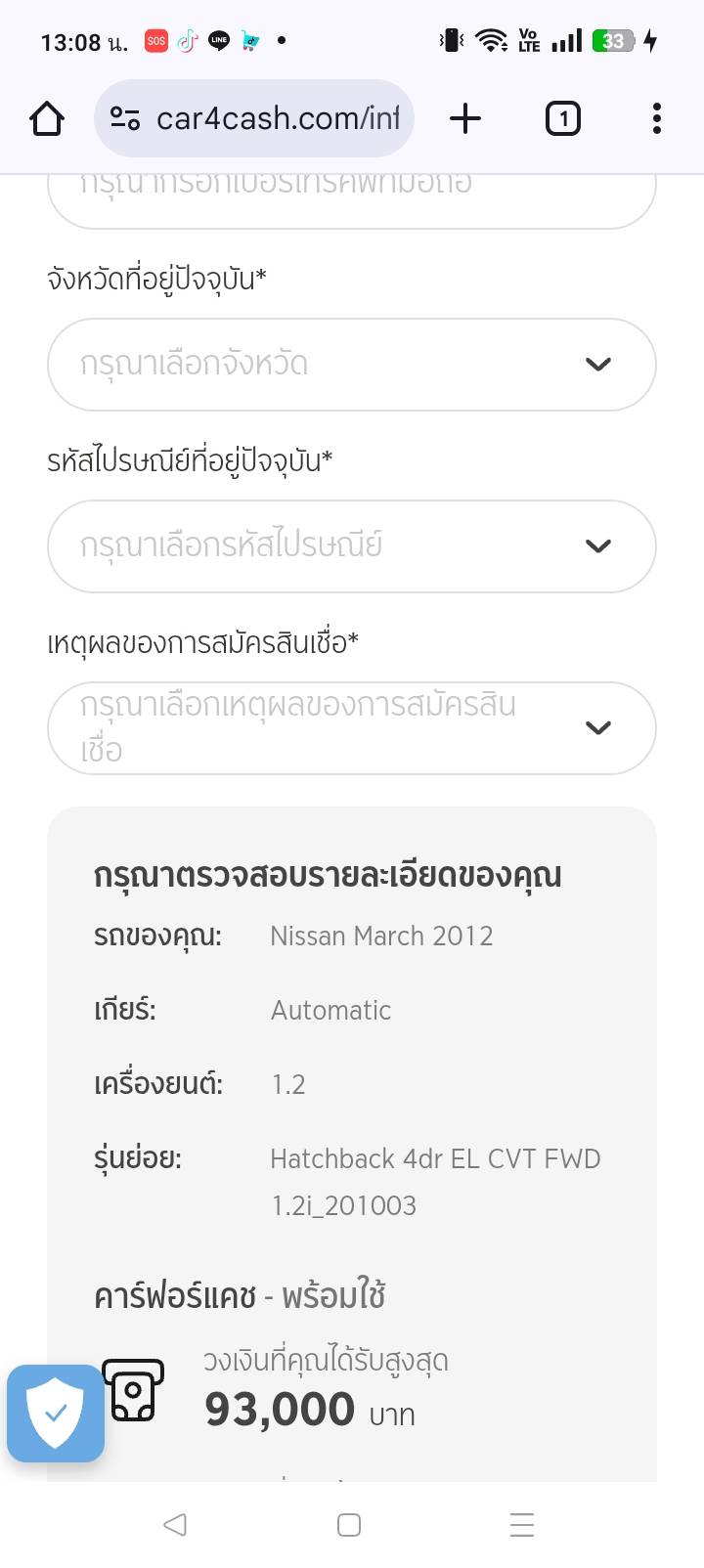Screen dimensions: 704x1568
Task: Expand postal code list using chevron arrow
Action: point(598,546)
